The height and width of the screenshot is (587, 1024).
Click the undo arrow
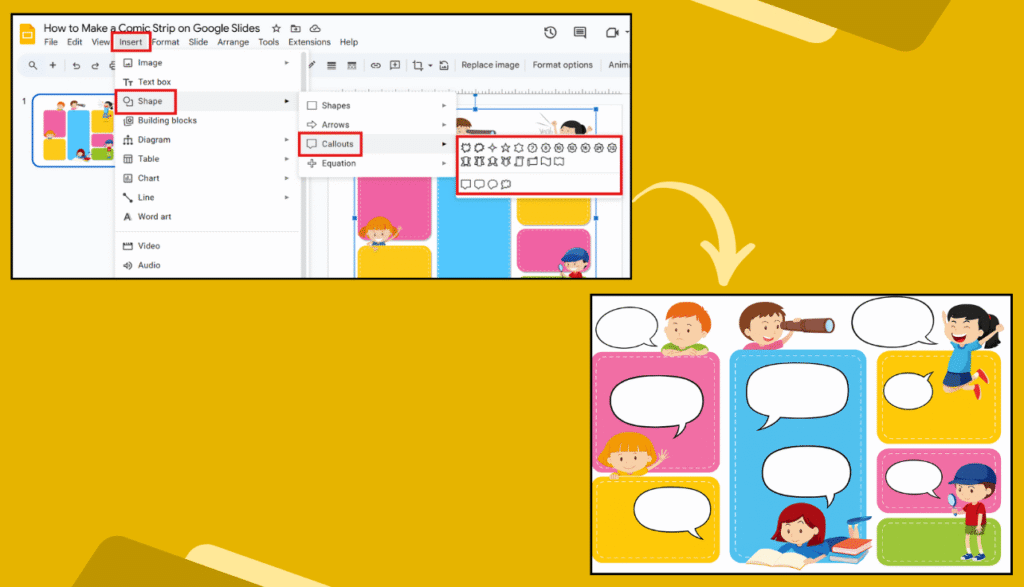click(x=76, y=65)
